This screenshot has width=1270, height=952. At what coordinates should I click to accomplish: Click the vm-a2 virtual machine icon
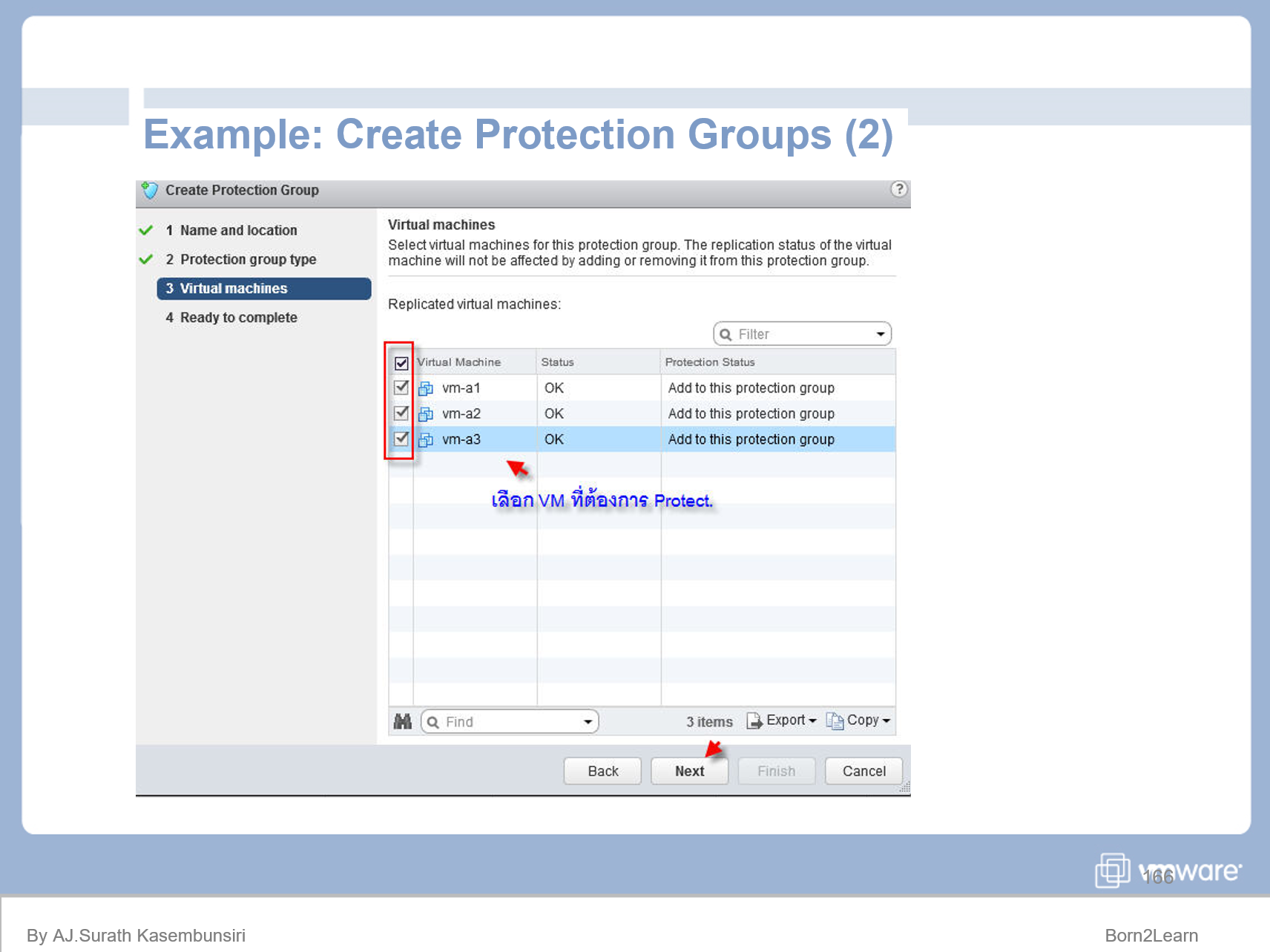click(x=426, y=413)
